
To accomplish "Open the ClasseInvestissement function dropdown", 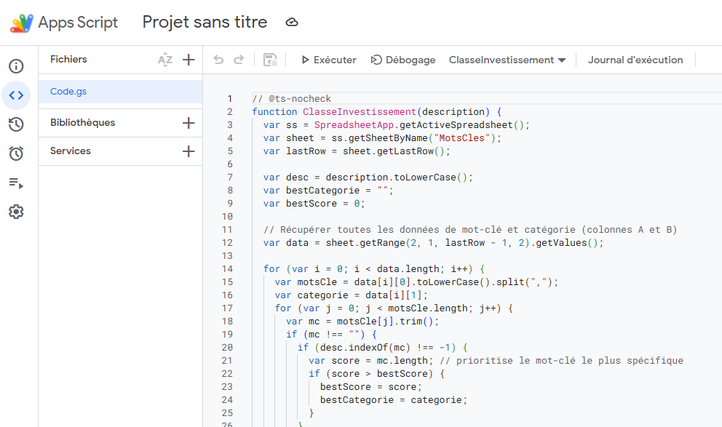I will 507,60.
